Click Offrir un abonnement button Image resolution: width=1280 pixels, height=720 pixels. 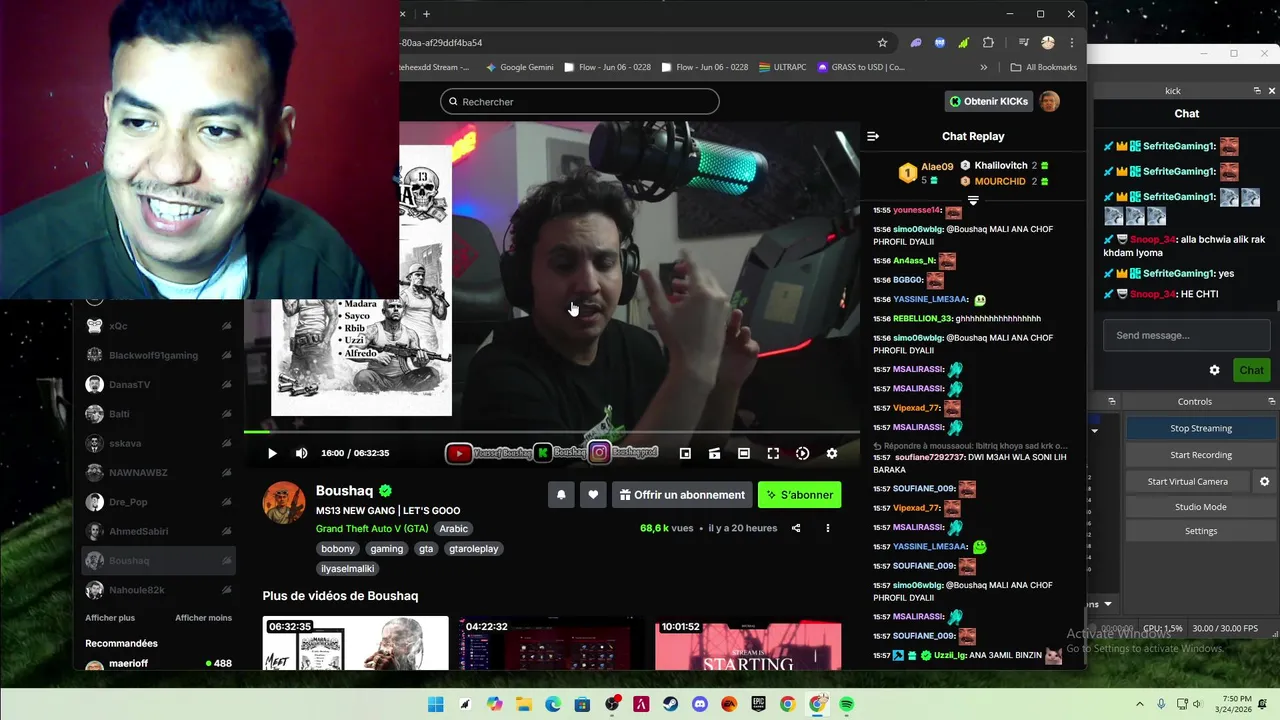coord(682,495)
